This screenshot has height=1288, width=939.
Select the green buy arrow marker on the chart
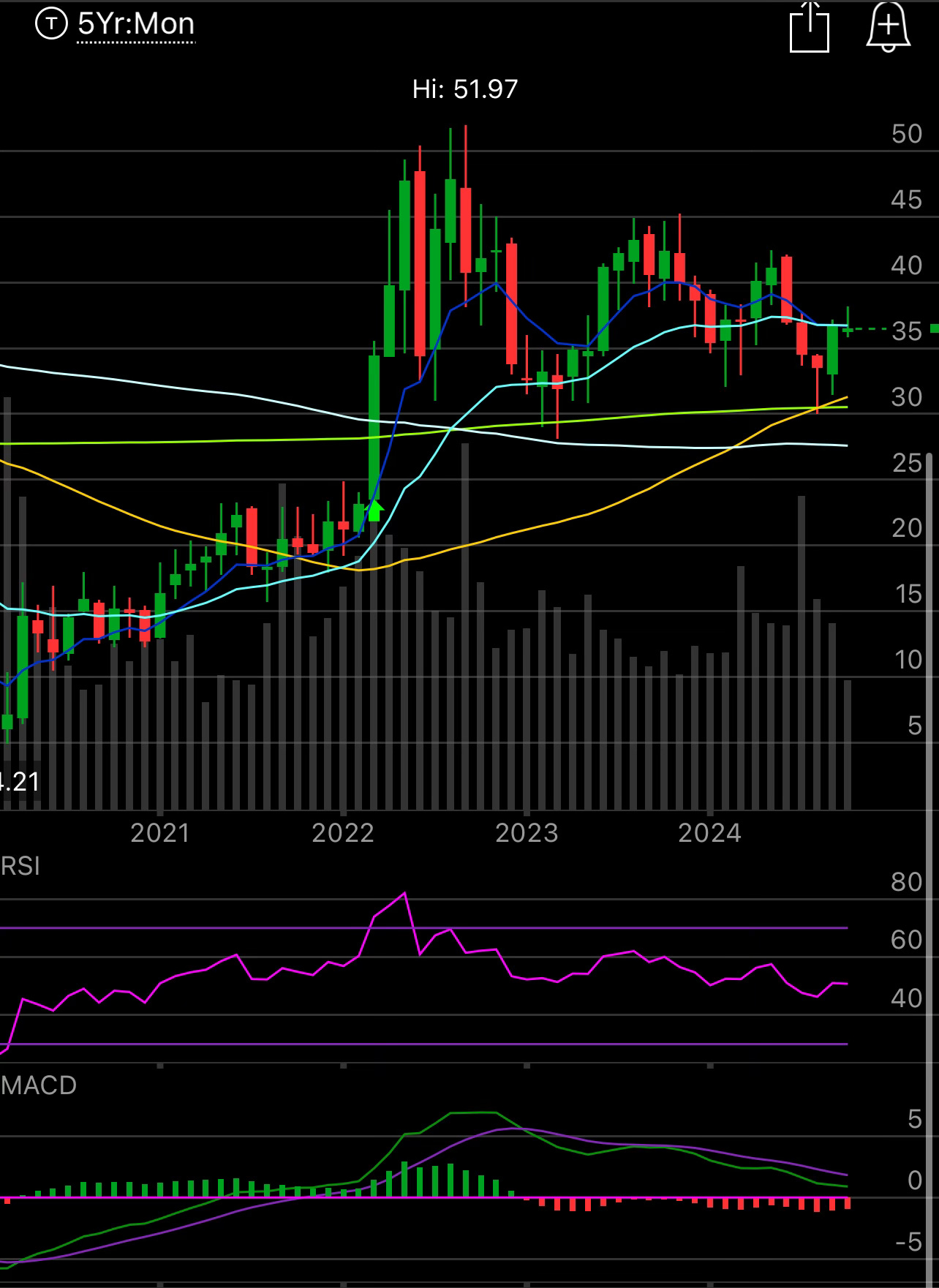tap(374, 510)
